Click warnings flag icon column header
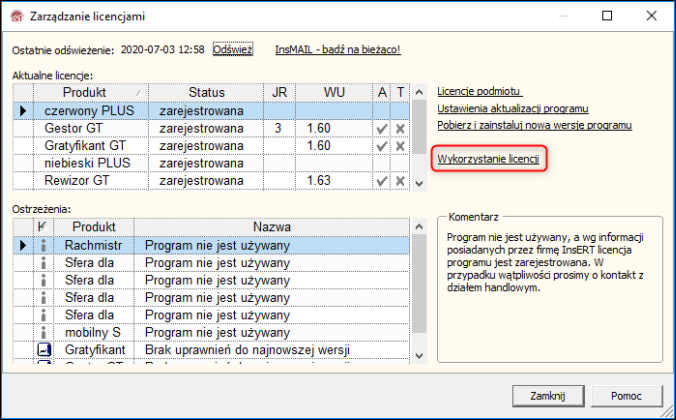 (x=44, y=227)
